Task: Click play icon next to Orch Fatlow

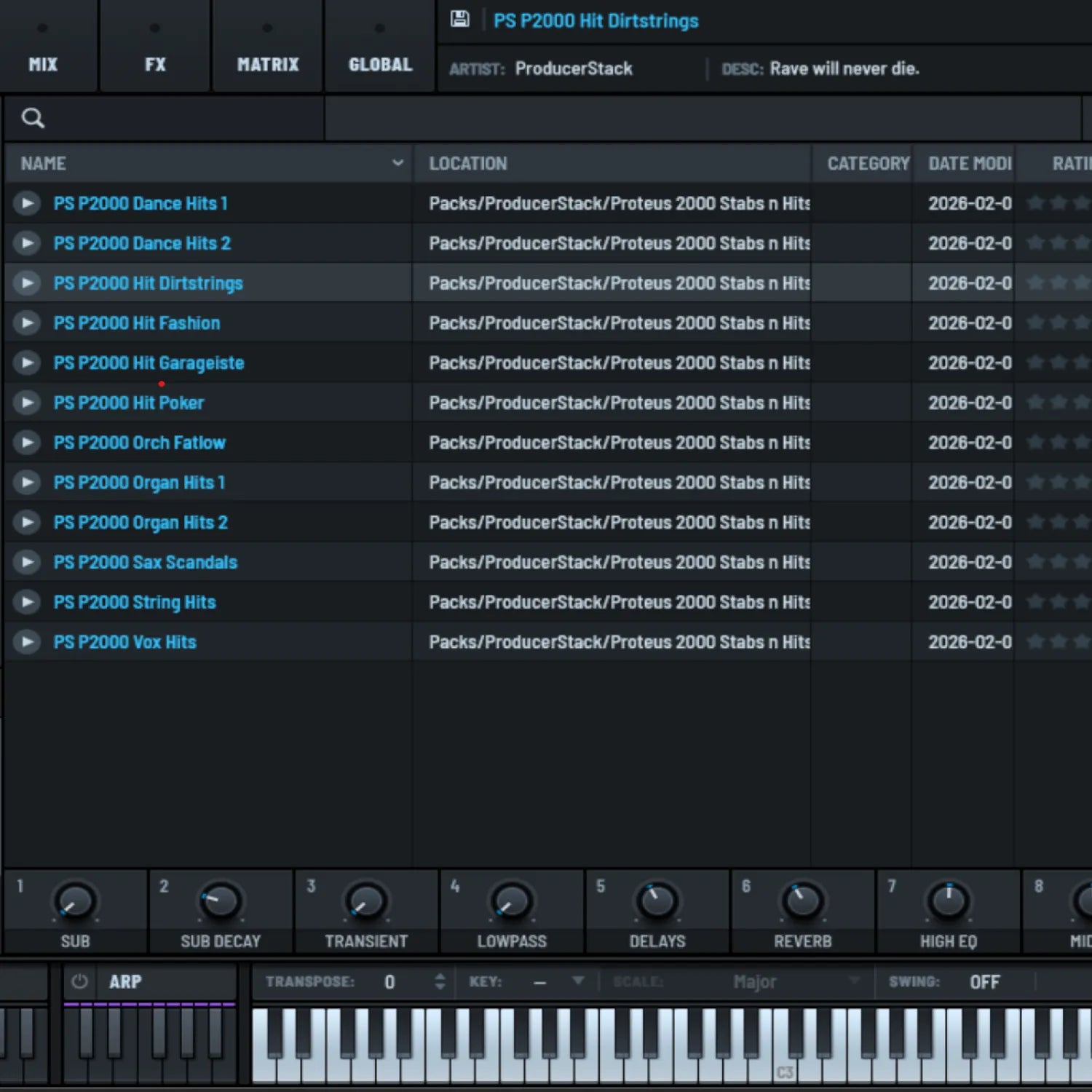Action: [x=27, y=443]
